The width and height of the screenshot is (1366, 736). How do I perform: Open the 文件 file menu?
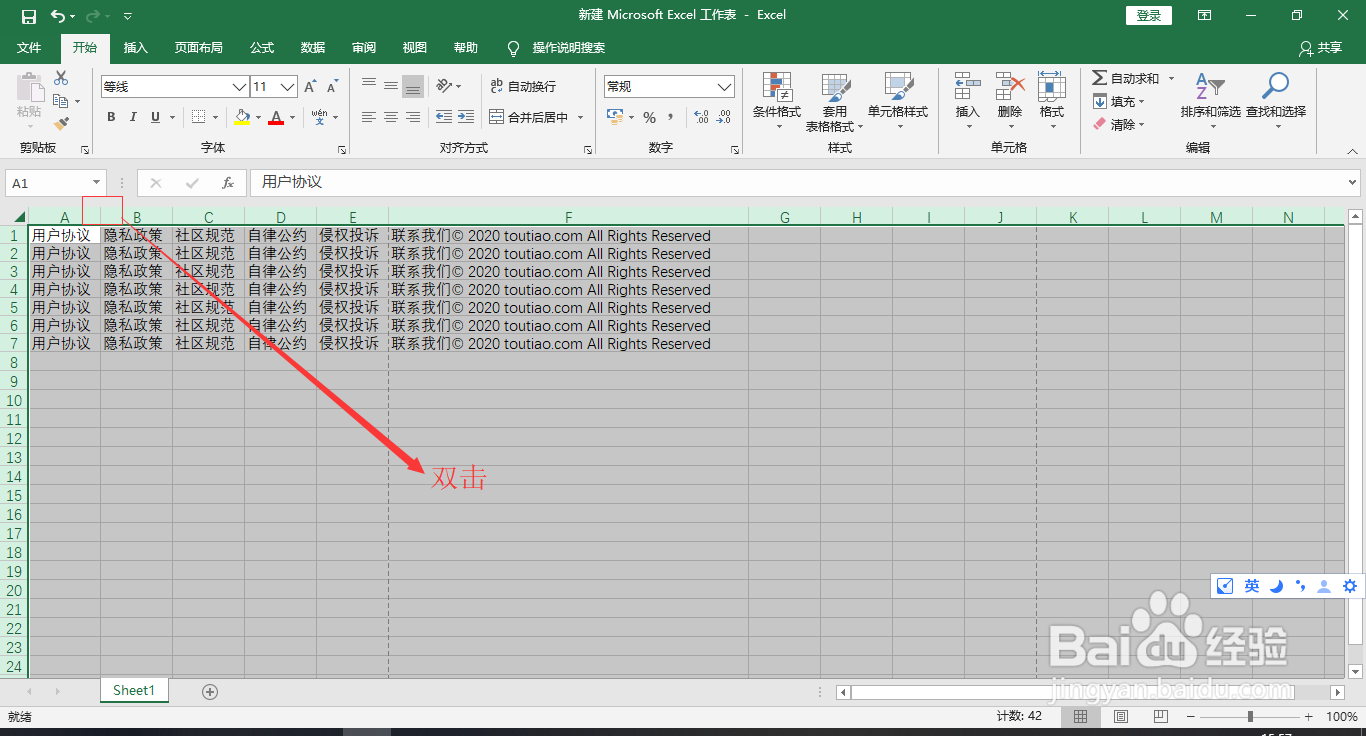point(29,48)
